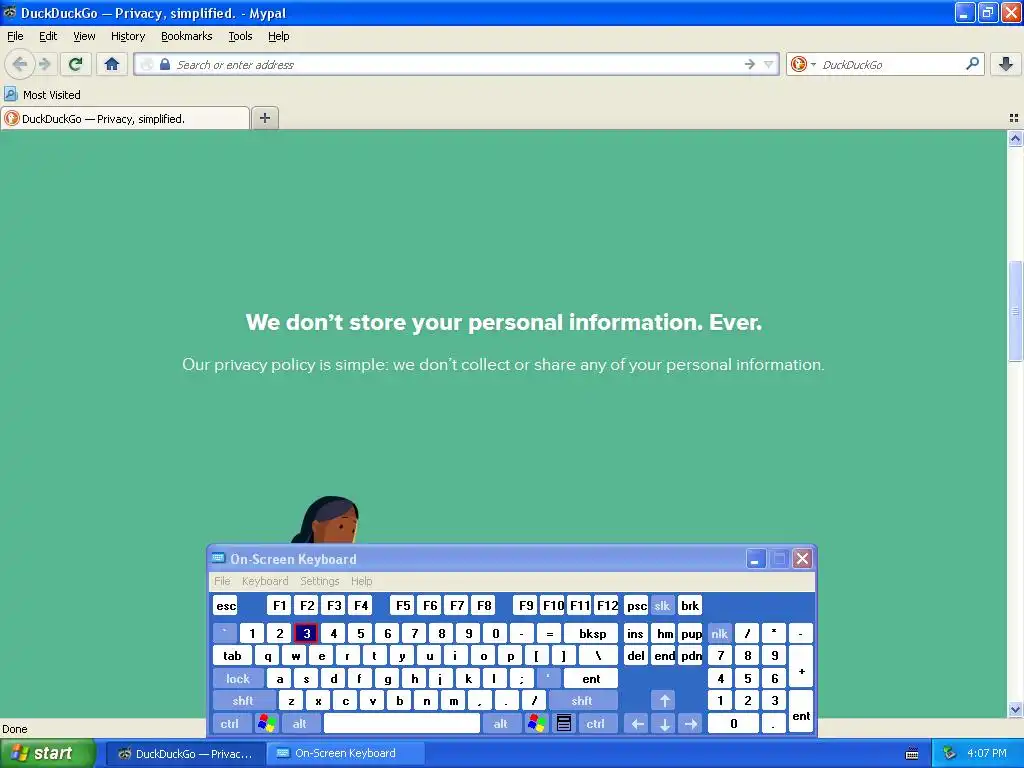Screen dimensions: 1024x768
Task: Click the browser Back arrow button
Action: tap(20, 64)
